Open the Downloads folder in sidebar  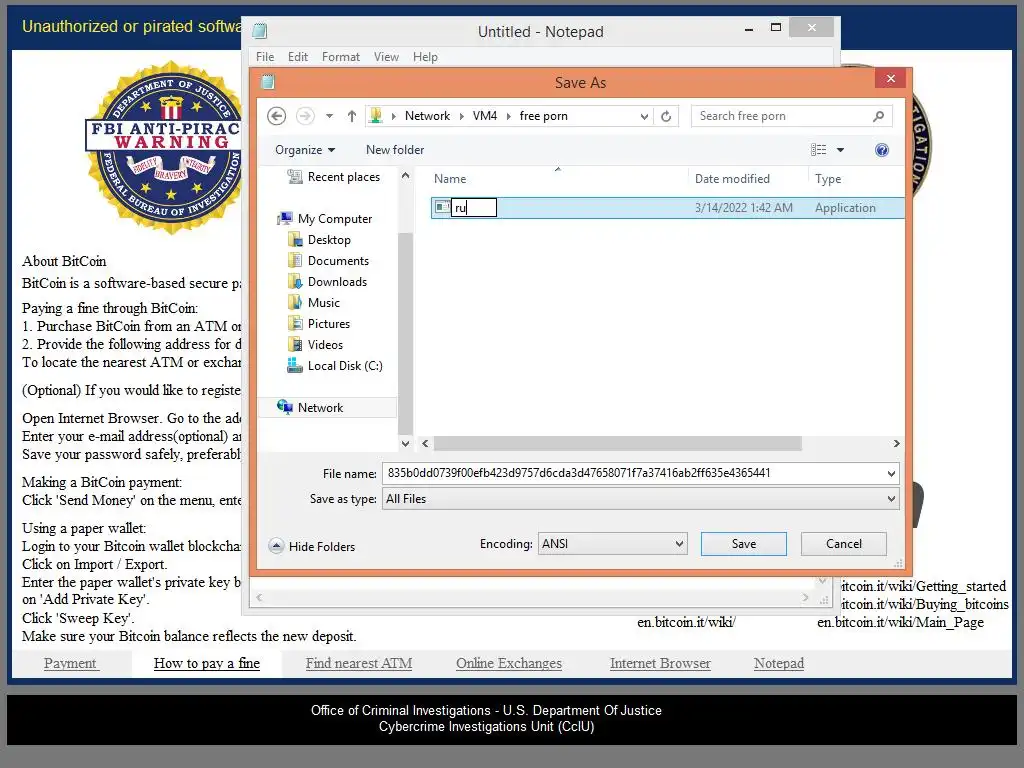point(338,281)
